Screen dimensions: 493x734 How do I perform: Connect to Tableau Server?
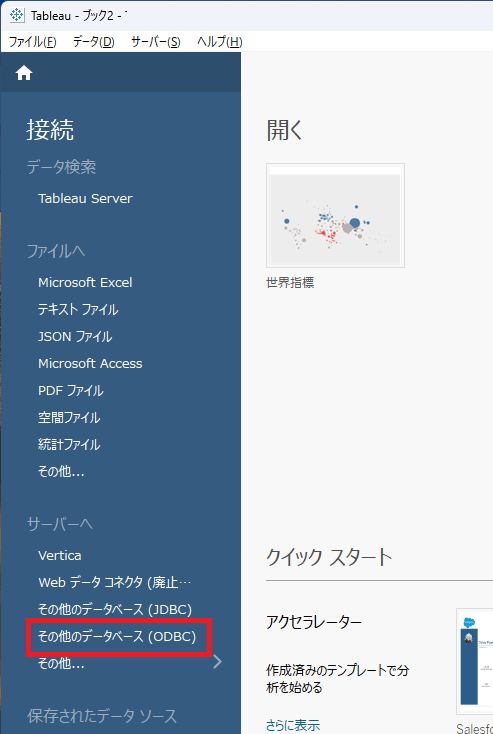pos(85,198)
